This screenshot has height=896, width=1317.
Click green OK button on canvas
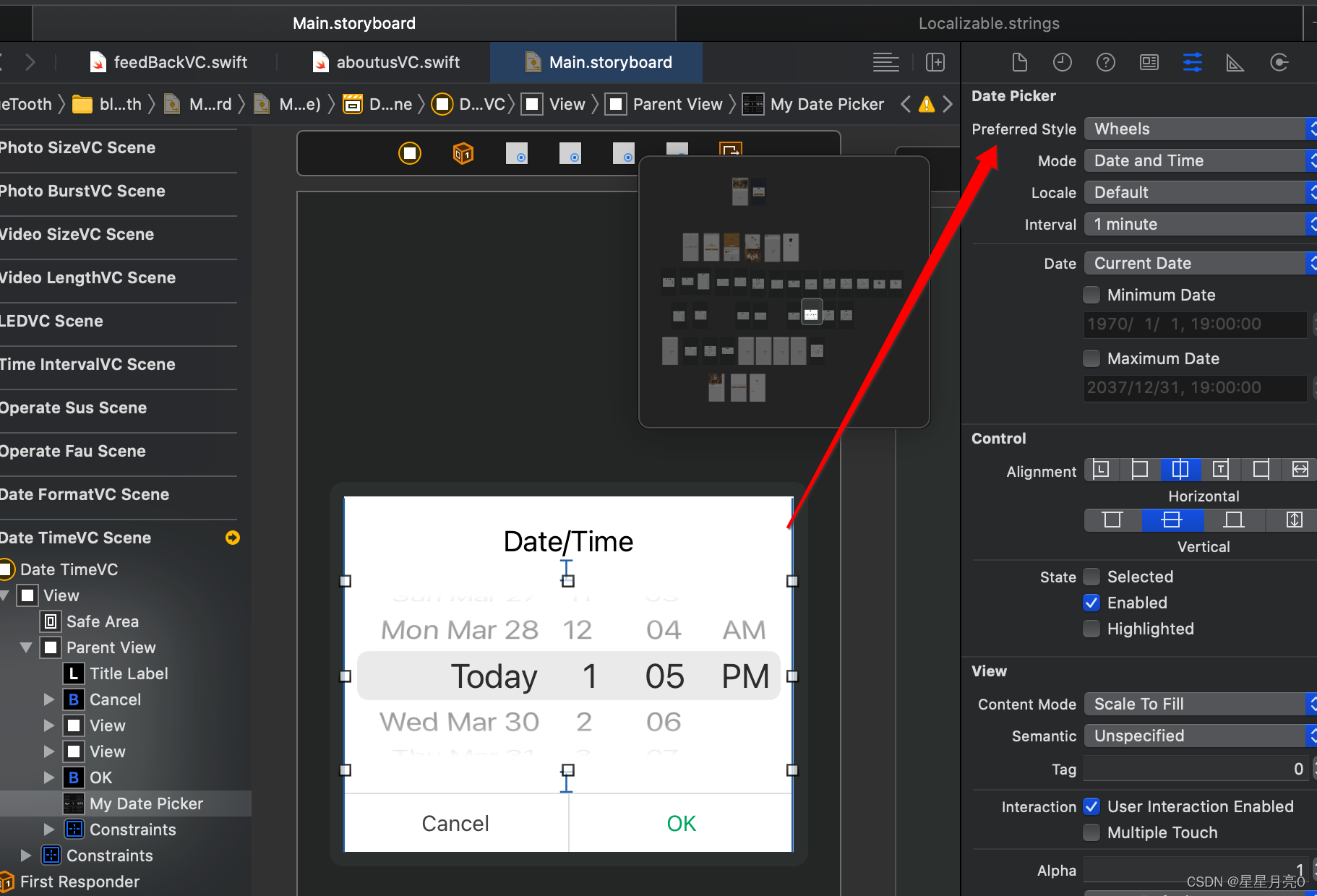[681, 823]
